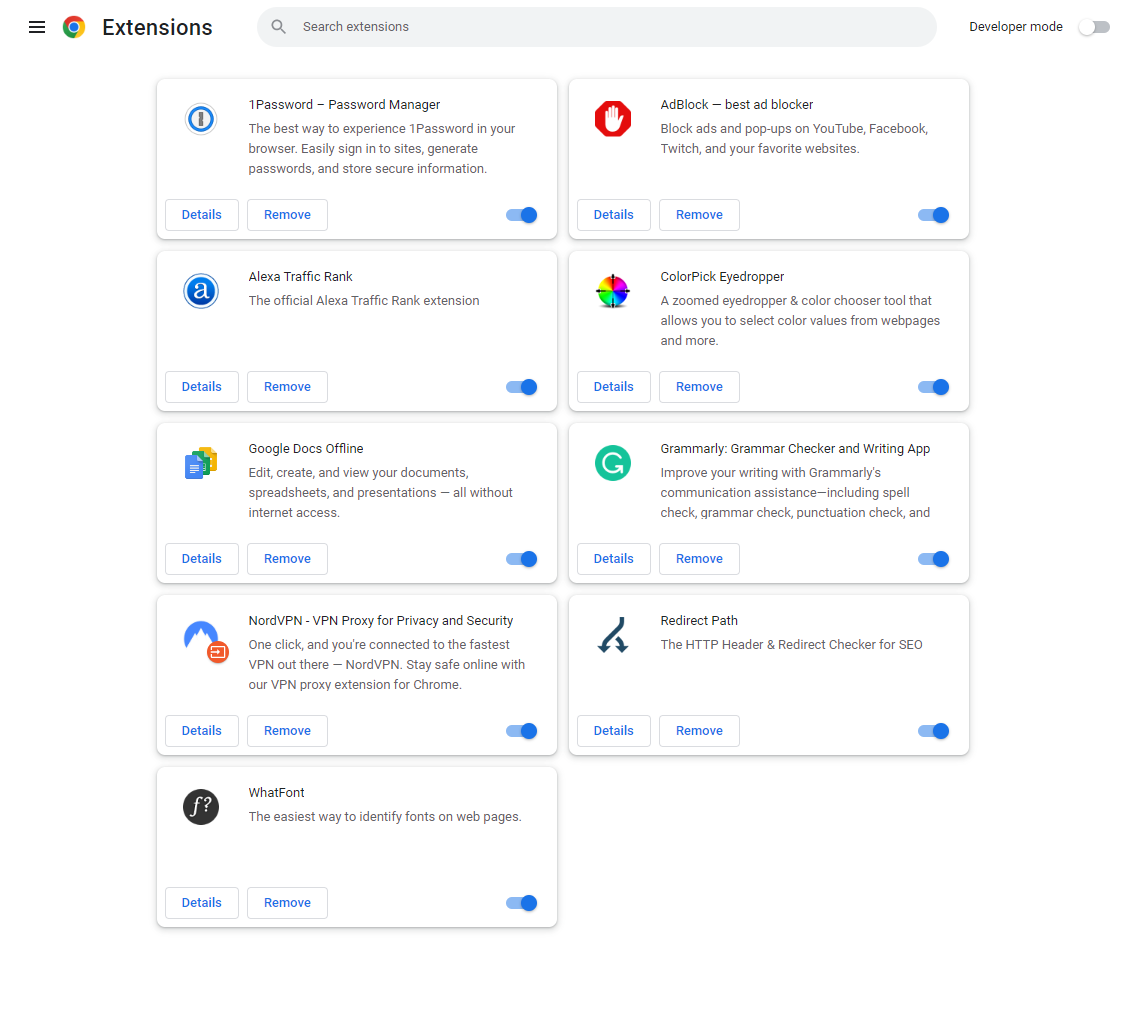The height and width of the screenshot is (1020, 1125).
Task: Turn off the AdBlock extension toggle
Action: coord(933,215)
